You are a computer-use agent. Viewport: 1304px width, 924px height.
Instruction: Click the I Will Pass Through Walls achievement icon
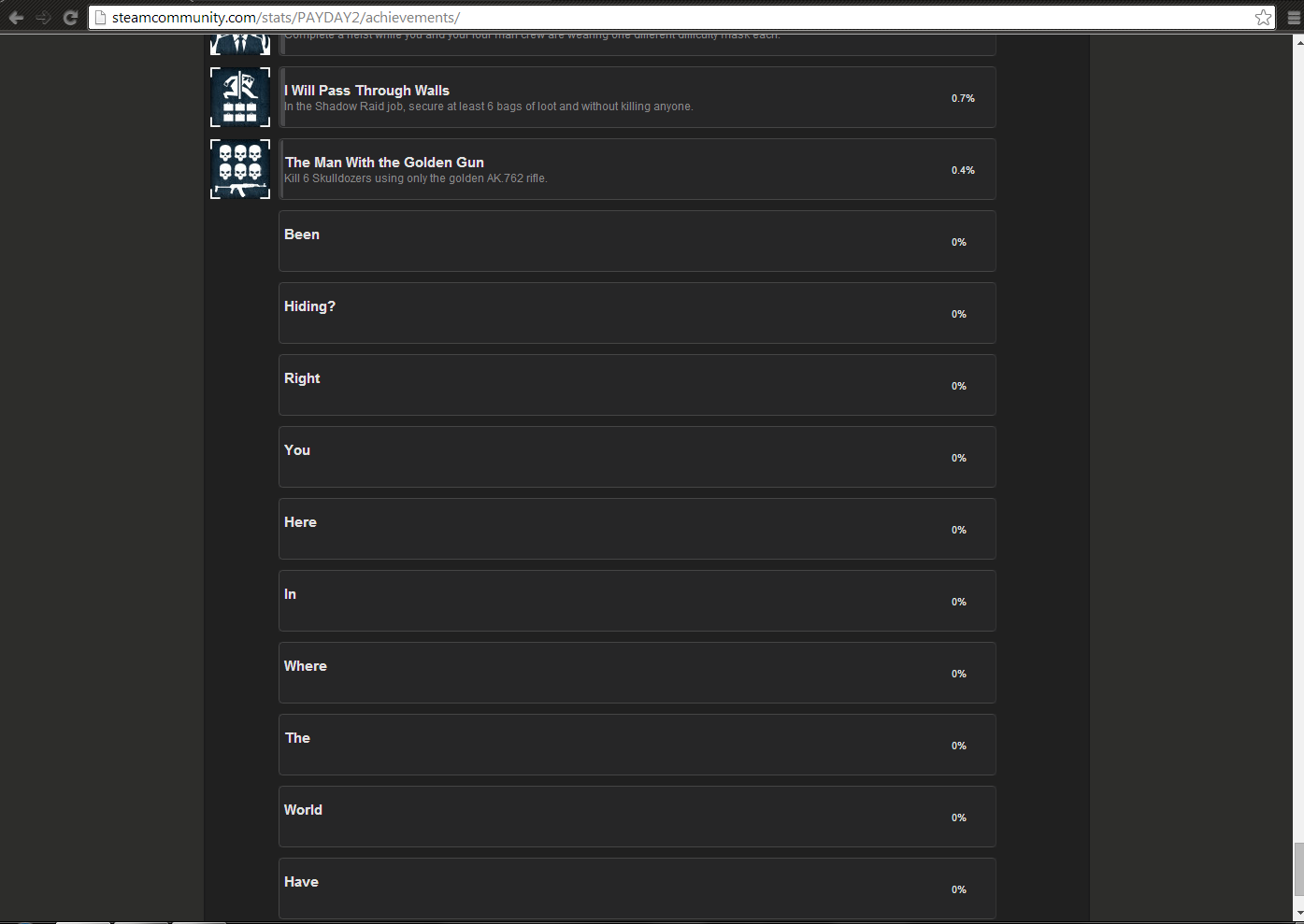point(240,97)
